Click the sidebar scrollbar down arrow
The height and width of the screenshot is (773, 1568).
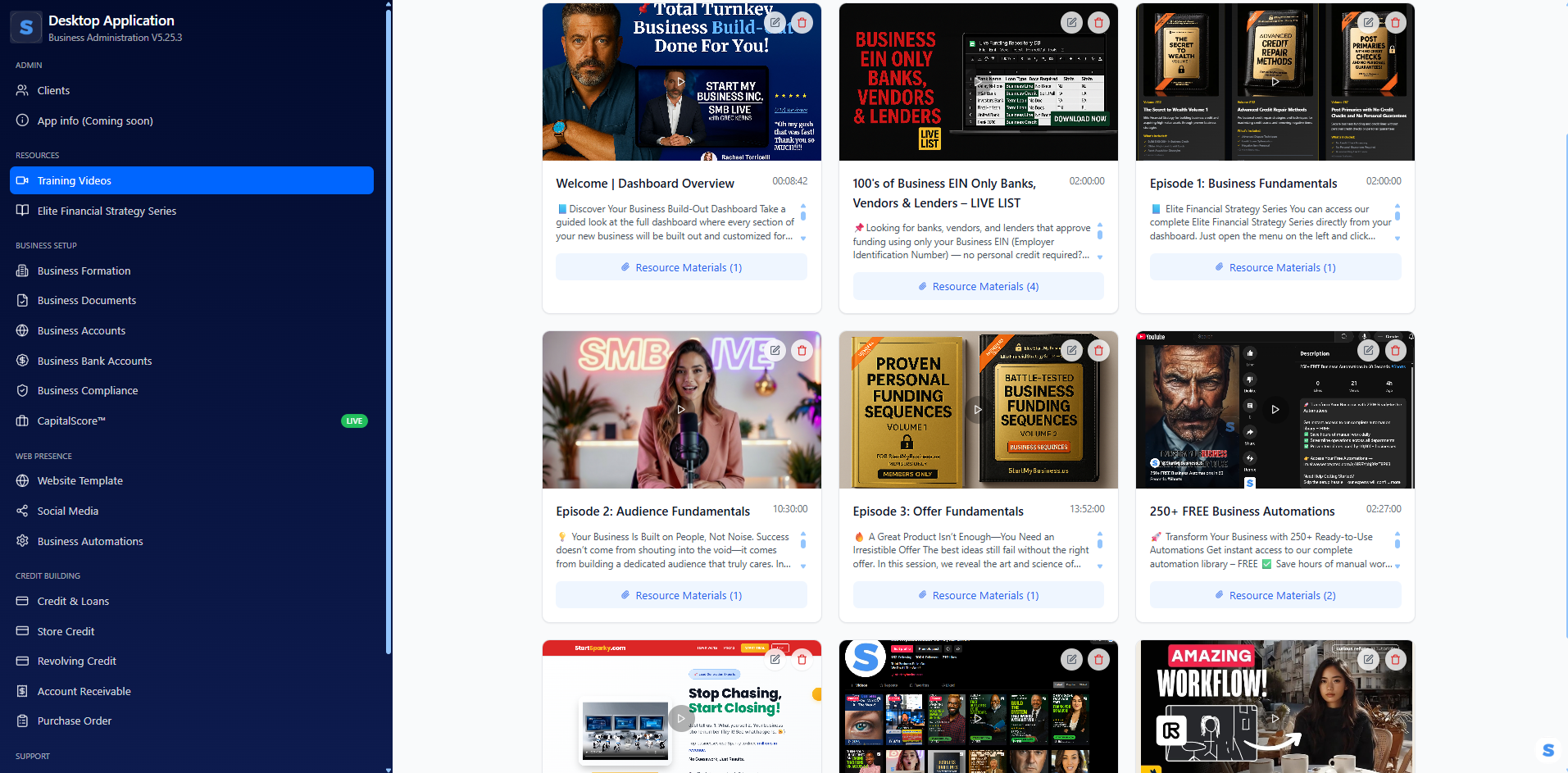pos(389,769)
